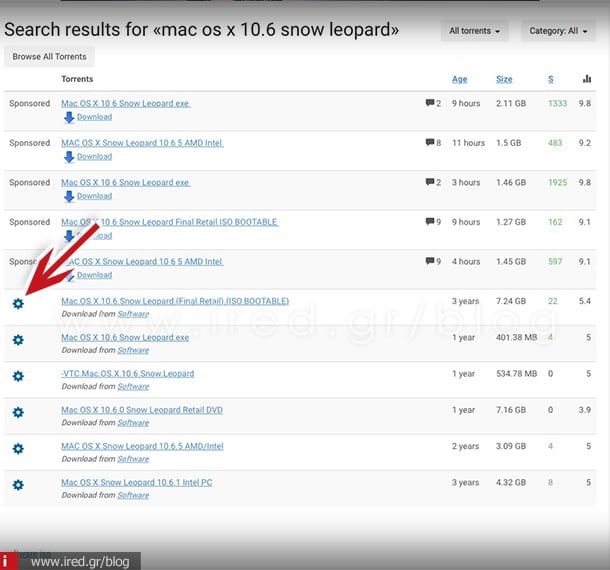Open sponsored Snow Leopard exe link aged 3 hours
This screenshot has width=610, height=570.
(x=126, y=182)
